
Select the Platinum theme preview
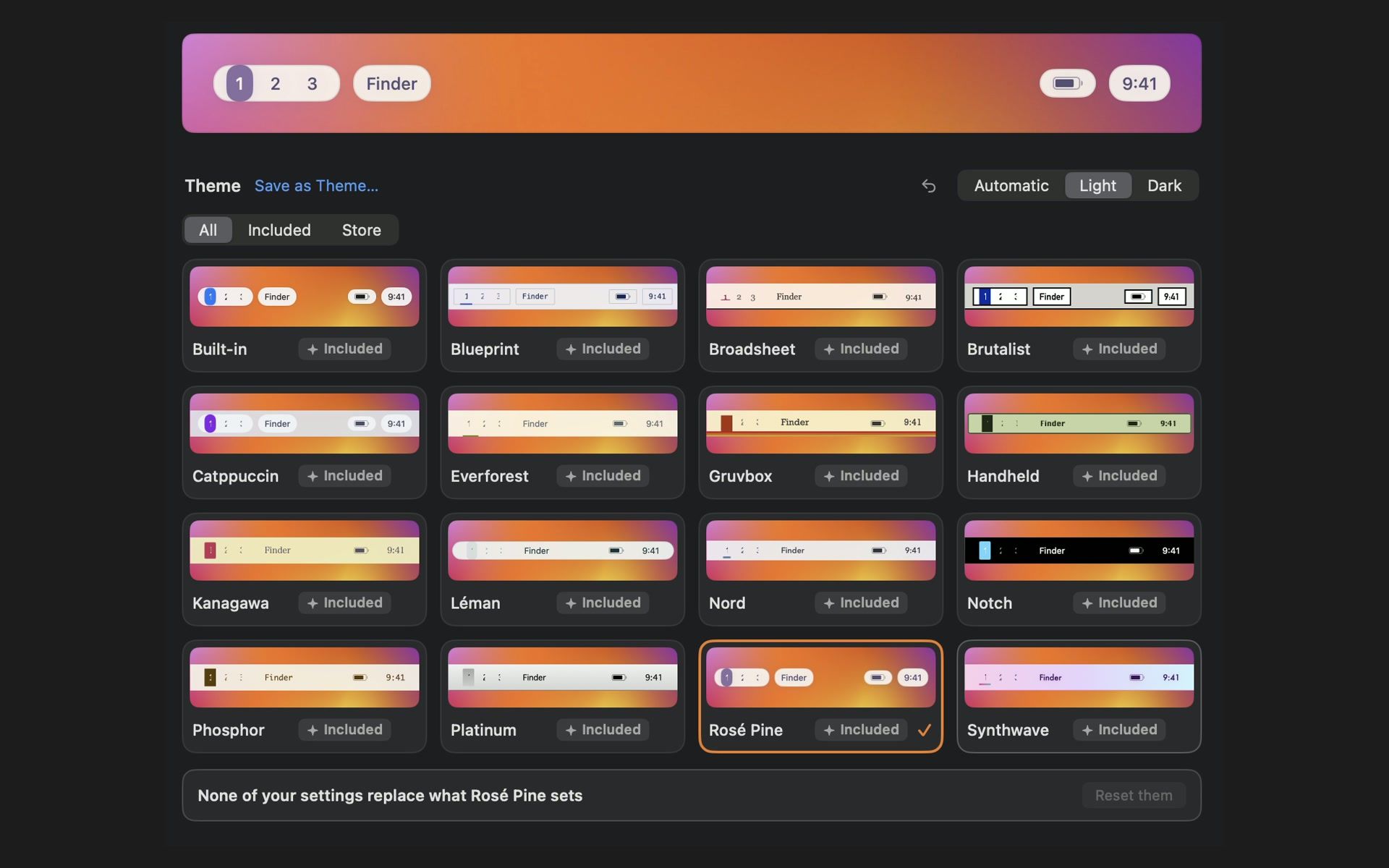562,677
